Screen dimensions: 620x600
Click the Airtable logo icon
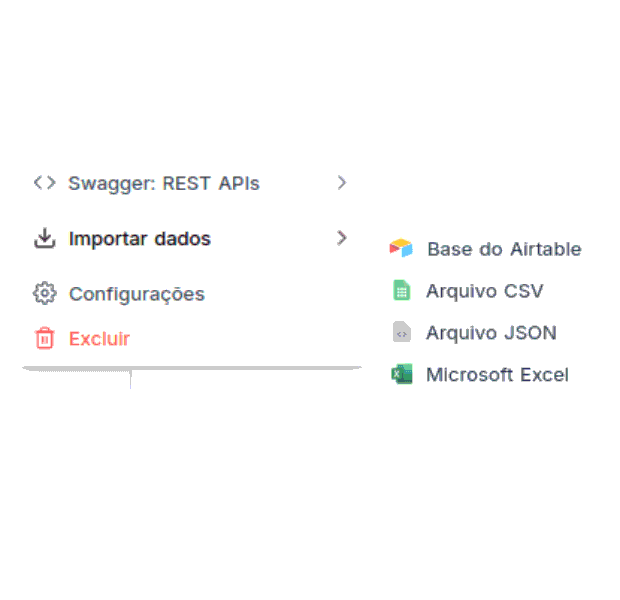click(401, 249)
